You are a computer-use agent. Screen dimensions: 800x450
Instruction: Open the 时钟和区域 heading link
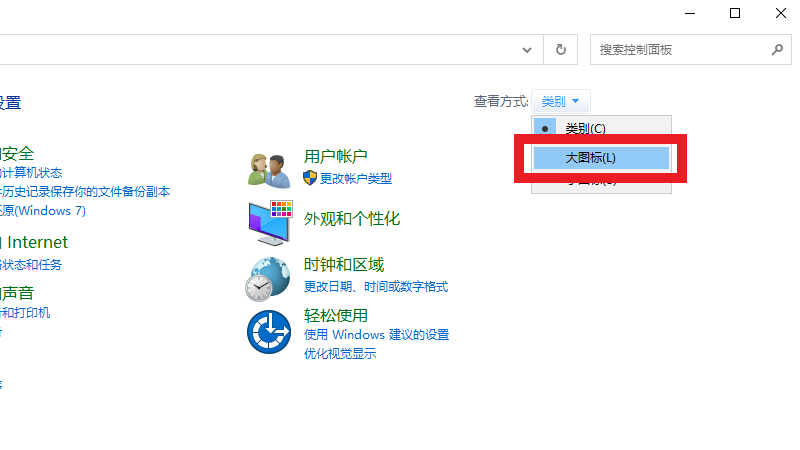tap(343, 265)
